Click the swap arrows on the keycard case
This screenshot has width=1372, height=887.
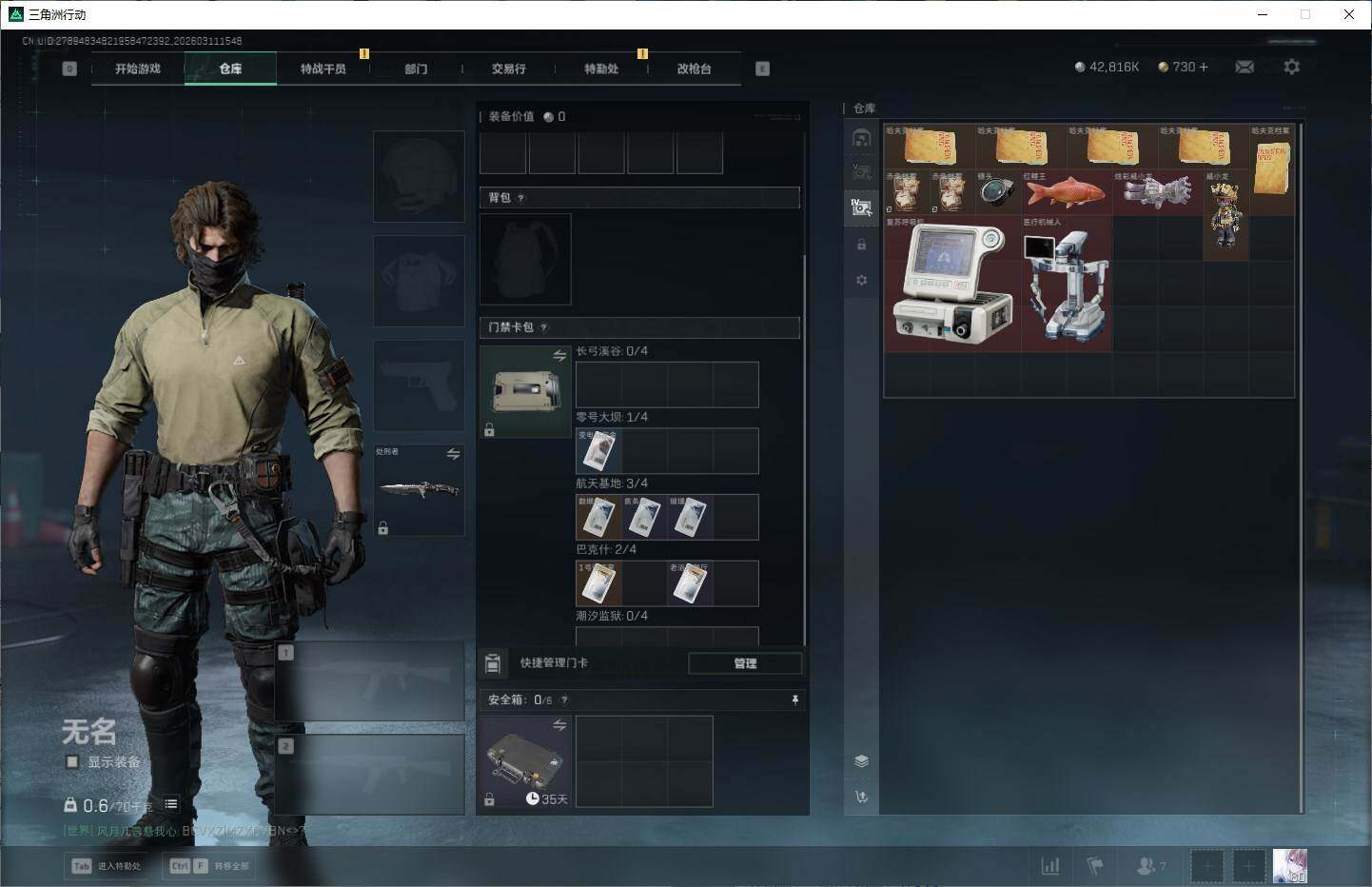tap(559, 356)
